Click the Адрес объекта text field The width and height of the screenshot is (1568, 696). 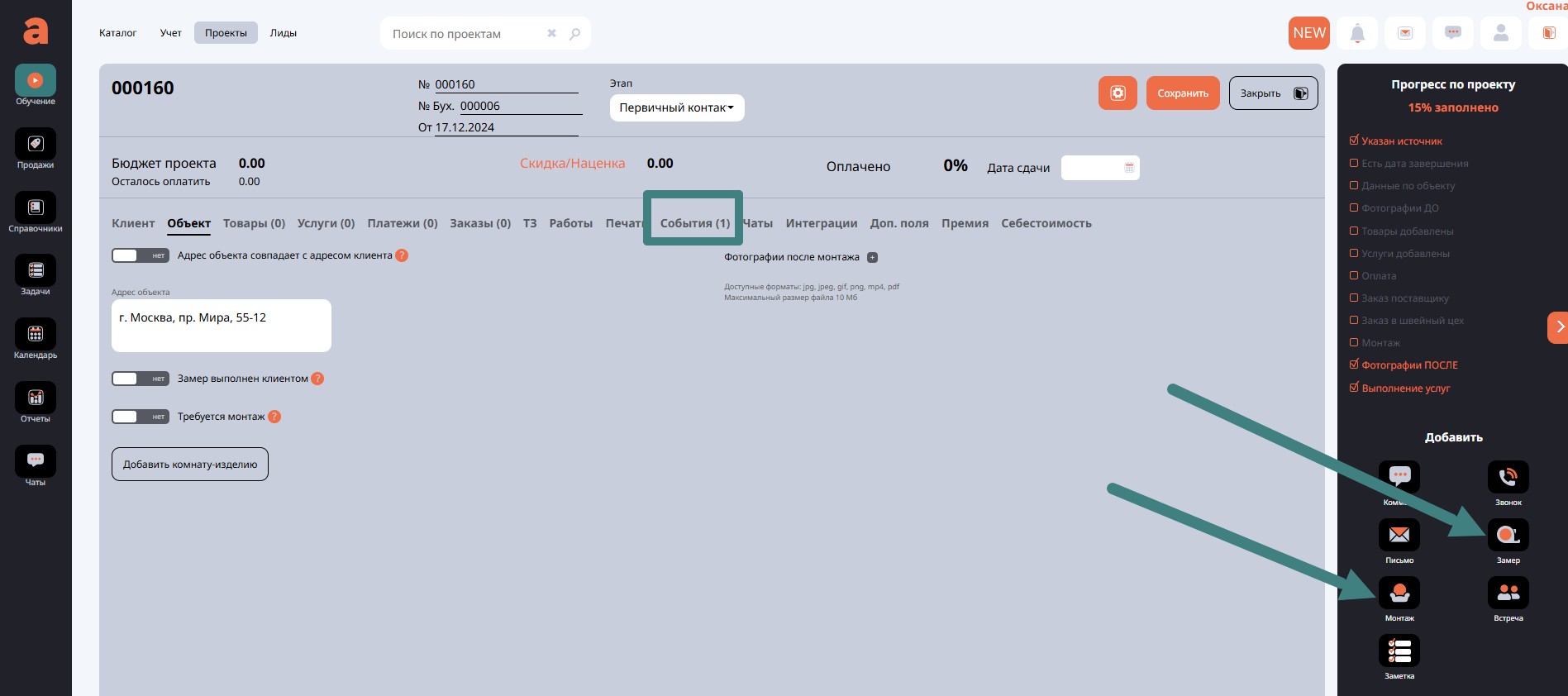click(x=221, y=325)
